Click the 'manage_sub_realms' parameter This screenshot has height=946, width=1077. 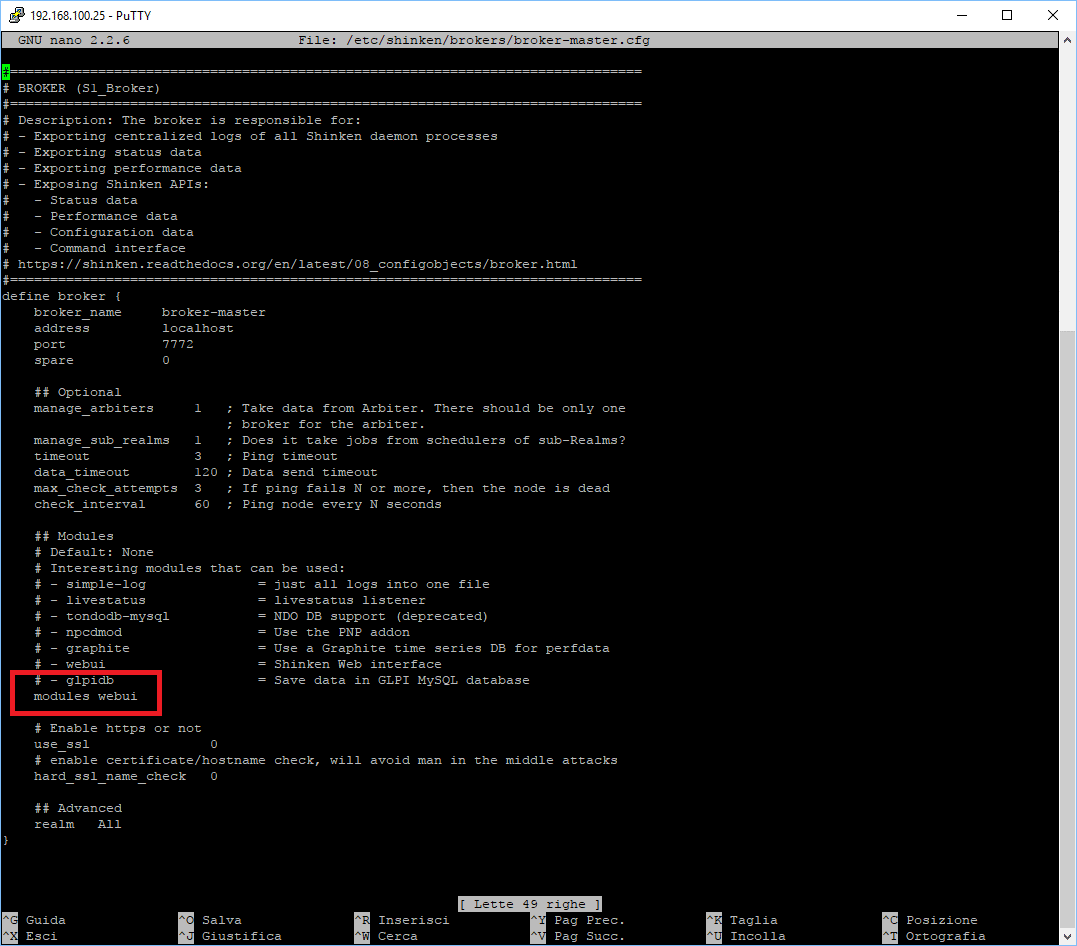102,440
